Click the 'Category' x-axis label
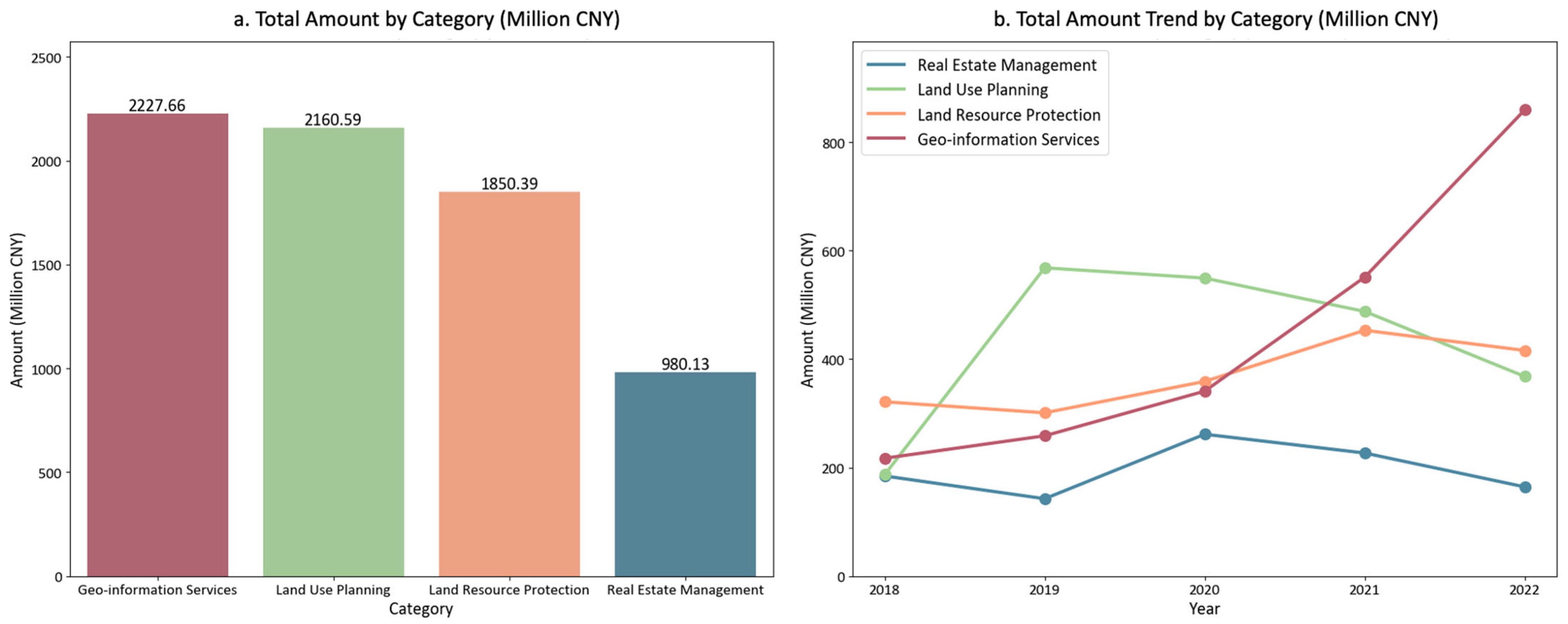This screenshot has width=1568, height=624. click(421, 609)
